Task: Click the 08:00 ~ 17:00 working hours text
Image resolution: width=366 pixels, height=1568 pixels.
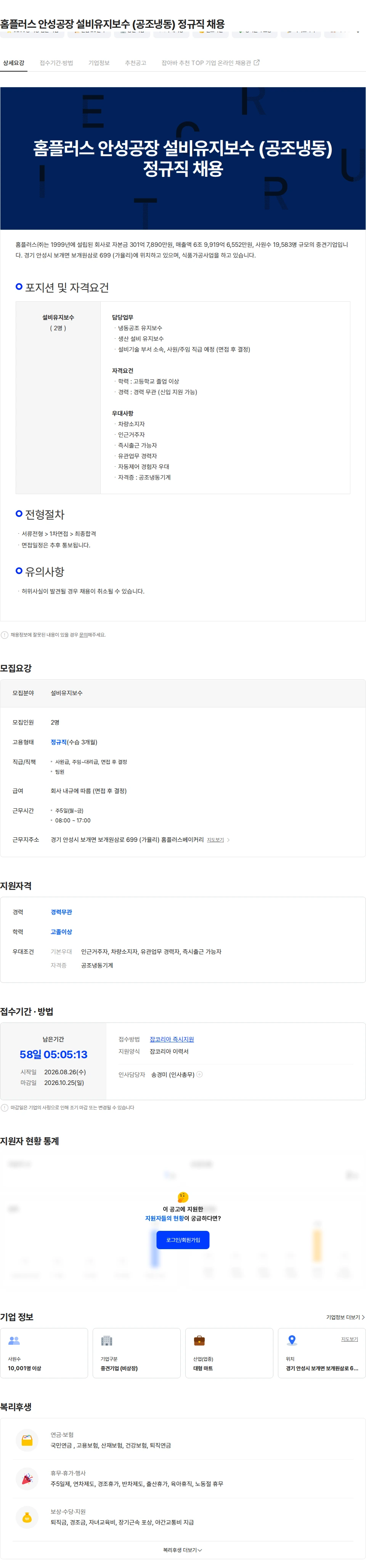Action: (72, 821)
